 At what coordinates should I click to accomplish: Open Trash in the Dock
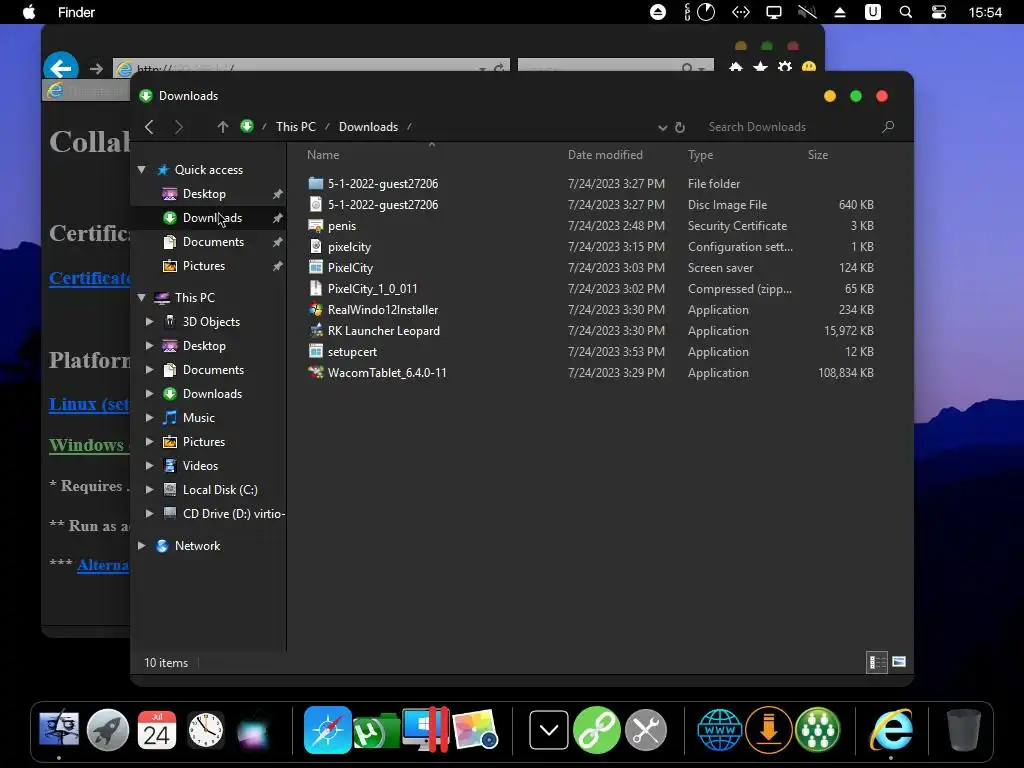pyautogui.click(x=964, y=730)
